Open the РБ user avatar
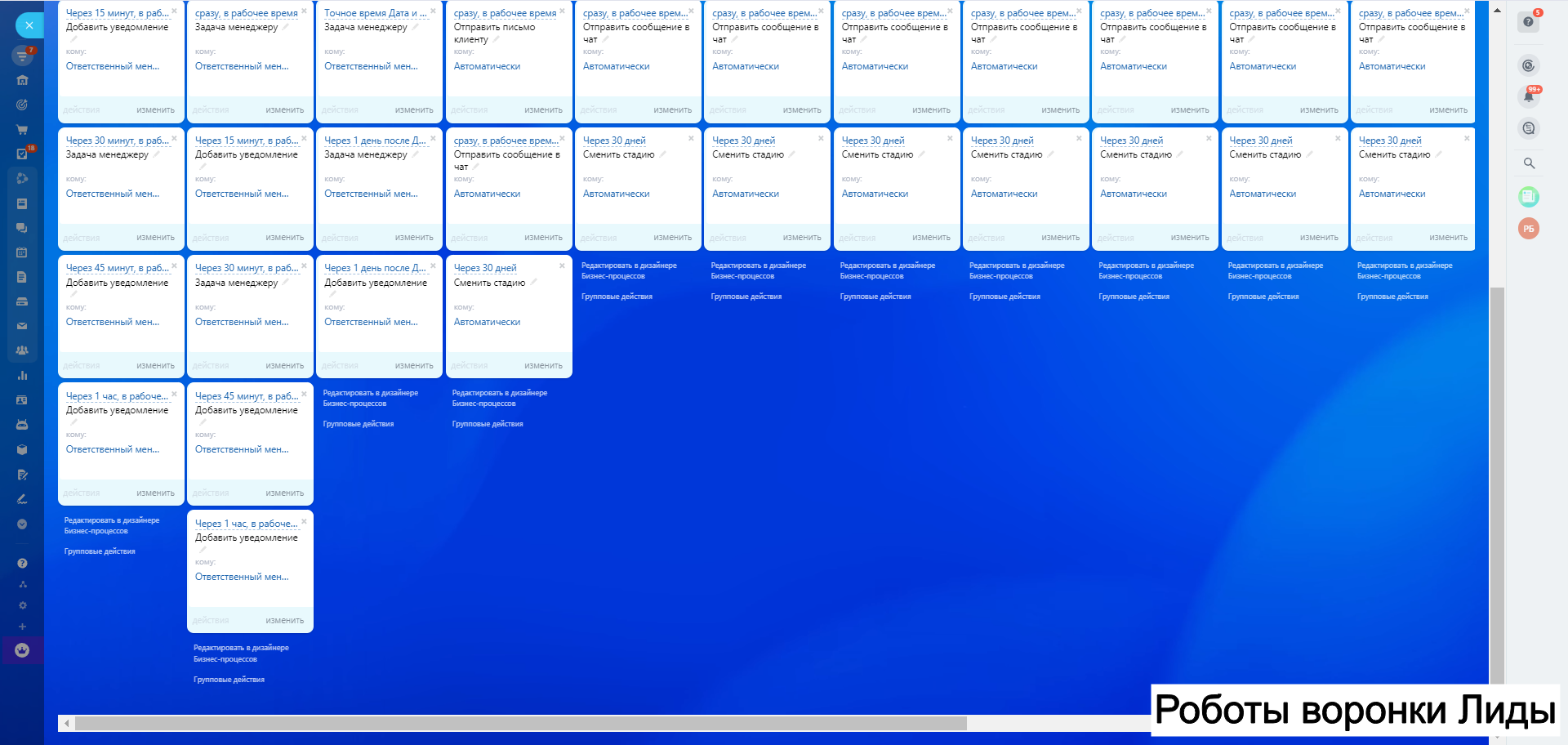1568x745 pixels. tap(1529, 229)
